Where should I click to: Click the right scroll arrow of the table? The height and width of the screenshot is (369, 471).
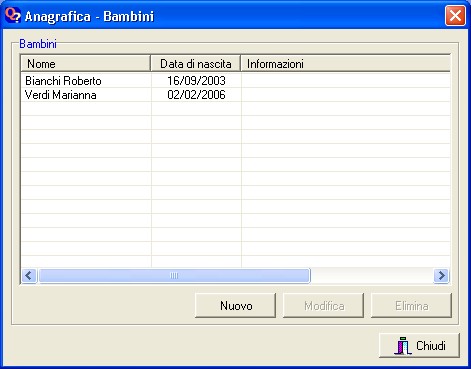441,276
